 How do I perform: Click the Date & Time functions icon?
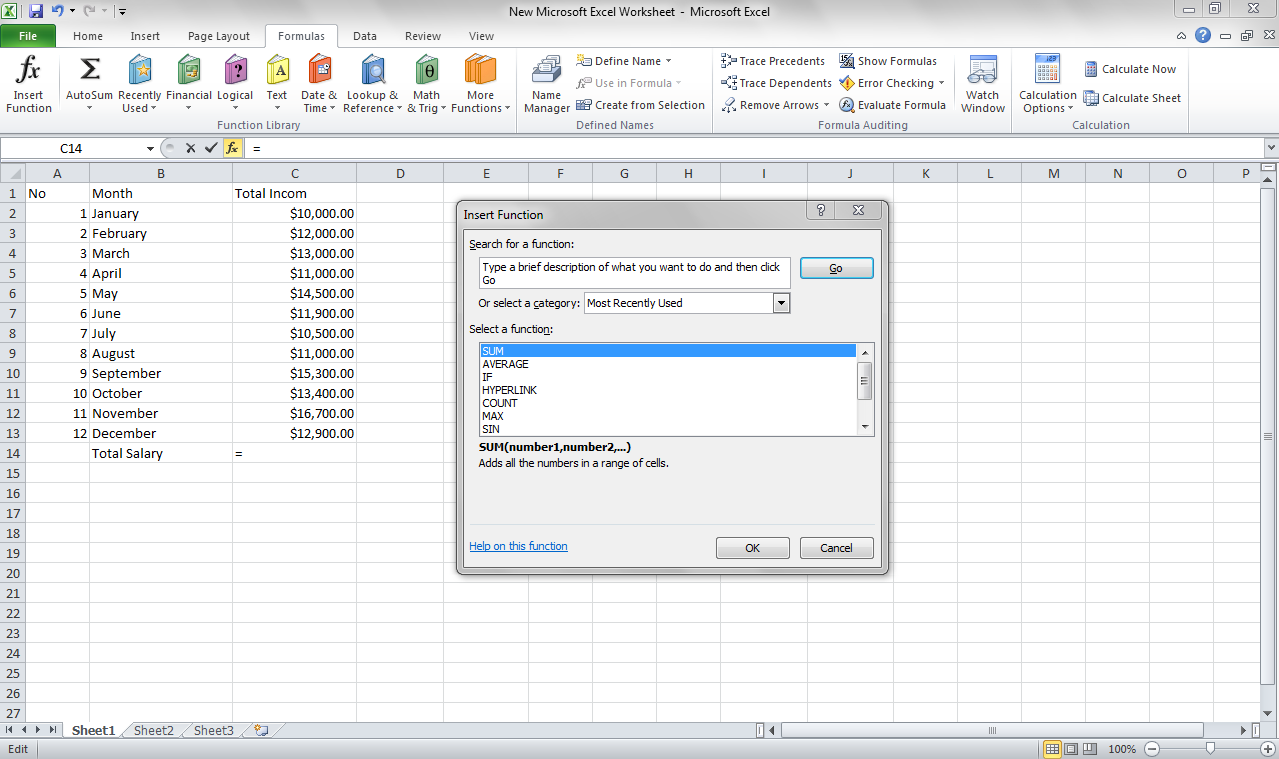[x=318, y=80]
